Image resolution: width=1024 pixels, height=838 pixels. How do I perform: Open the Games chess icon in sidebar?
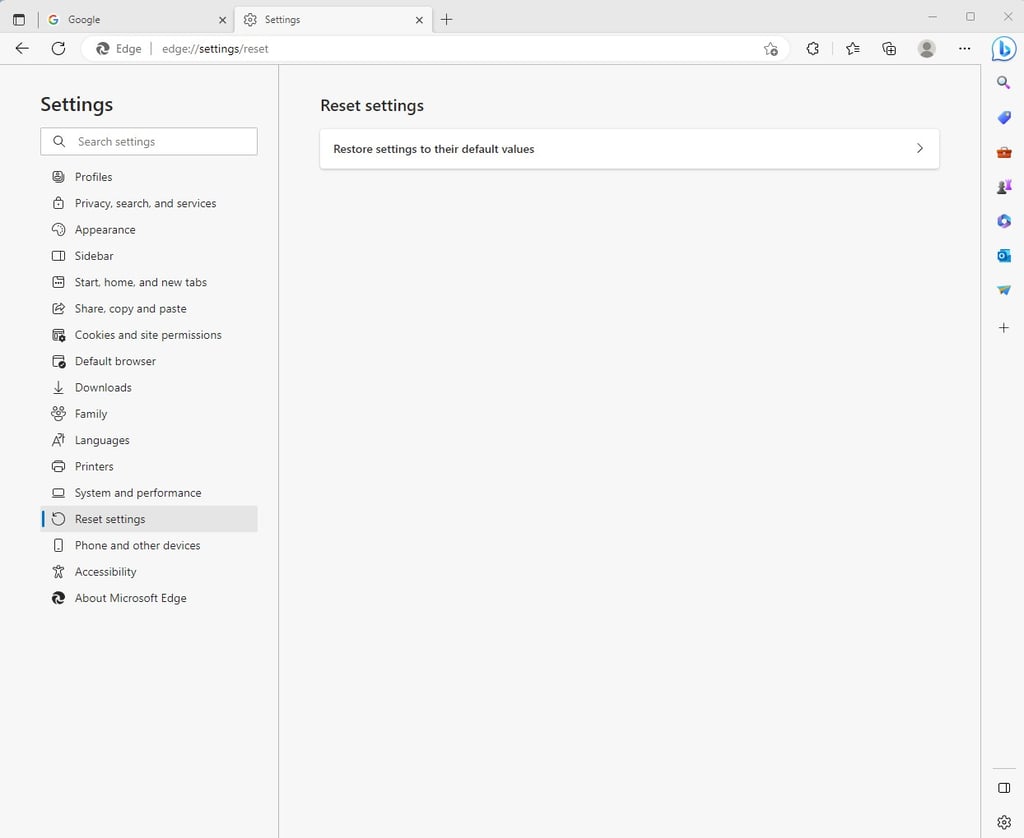click(x=1004, y=187)
